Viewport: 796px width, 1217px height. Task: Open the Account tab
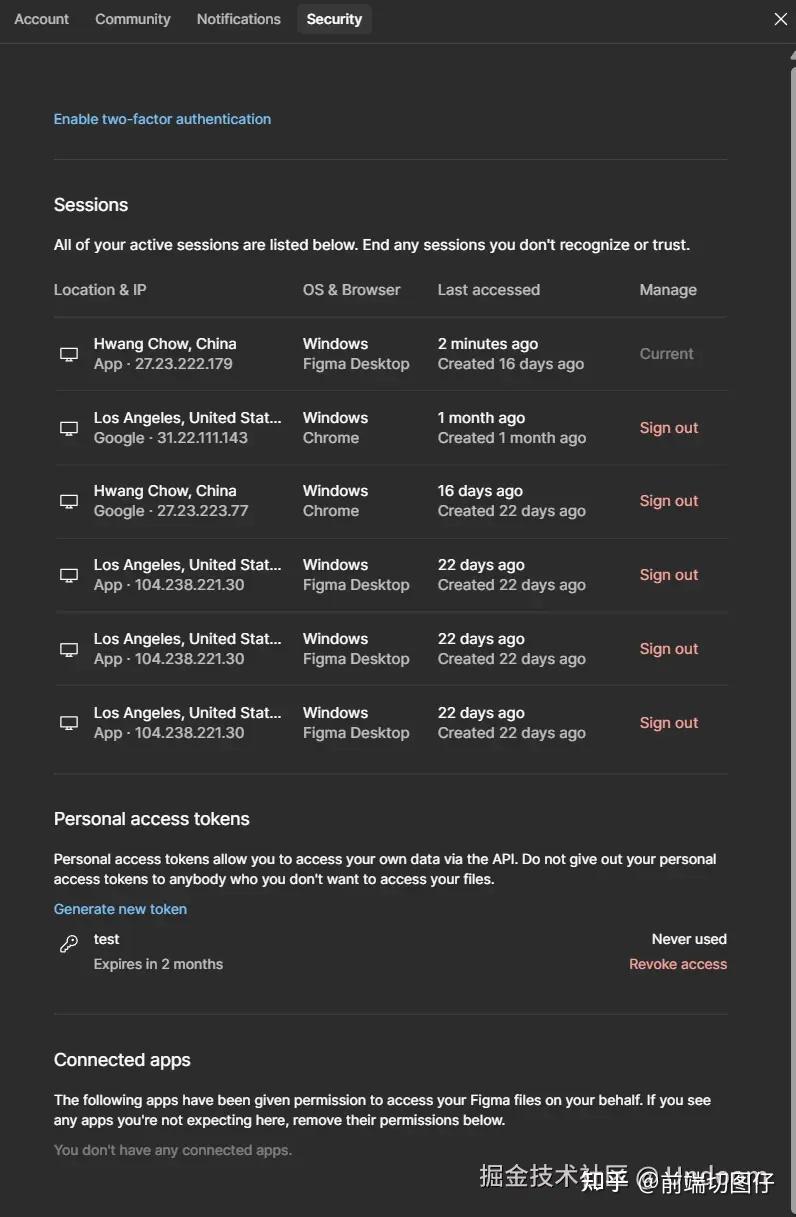point(42,19)
